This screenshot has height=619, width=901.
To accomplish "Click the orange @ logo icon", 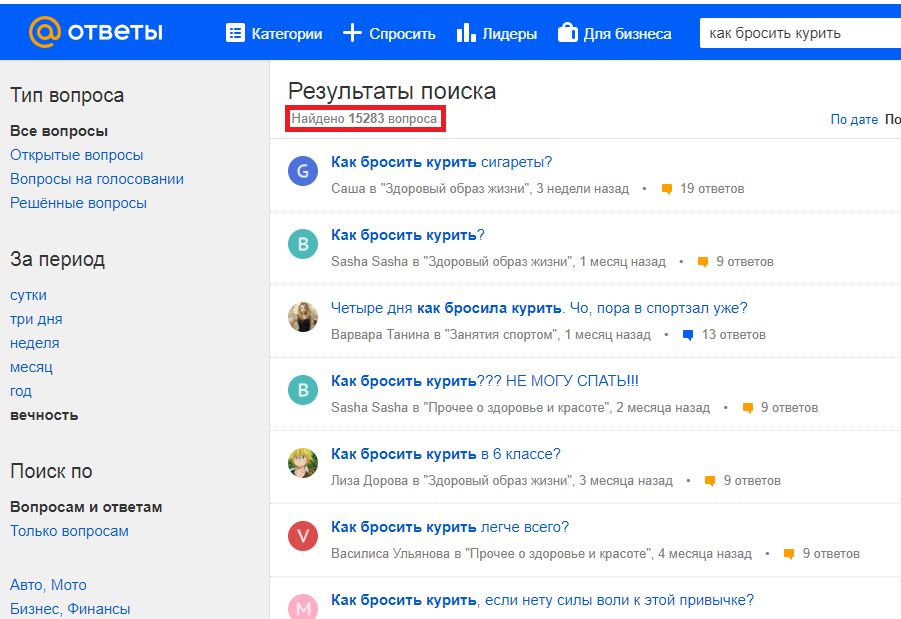I will pyautogui.click(x=44, y=32).
